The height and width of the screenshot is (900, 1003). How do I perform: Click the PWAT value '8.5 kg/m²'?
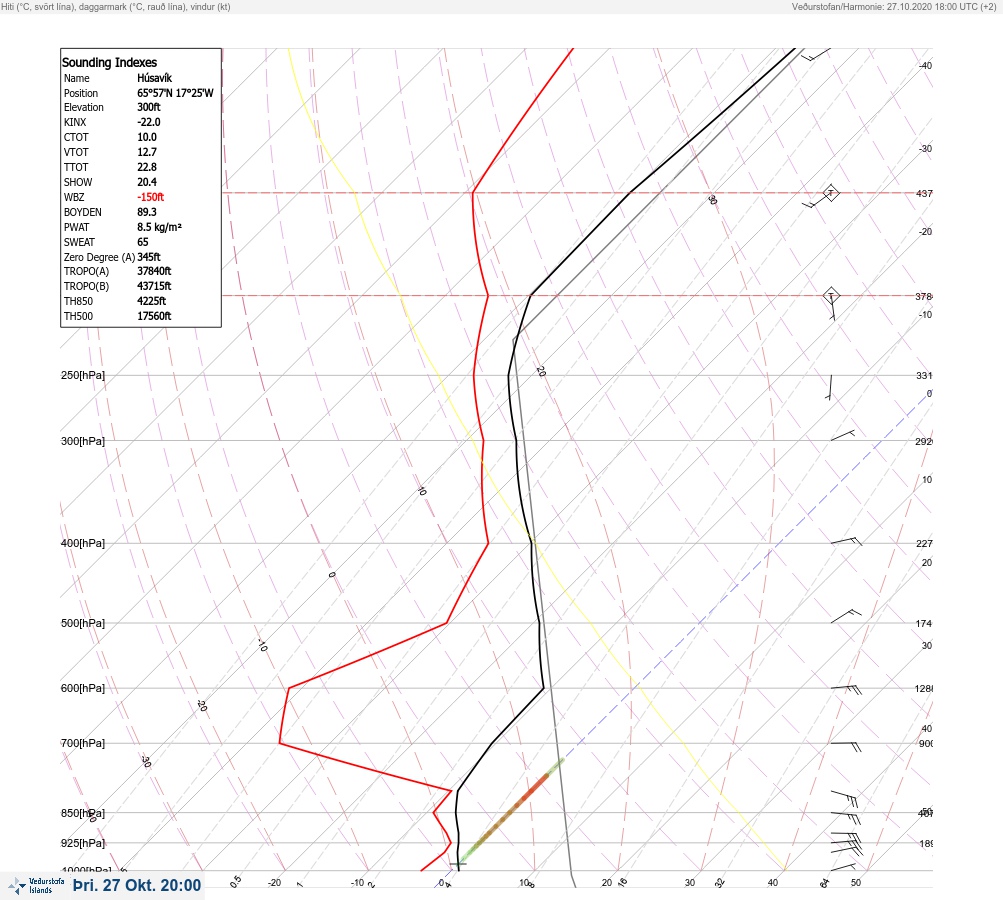tap(159, 227)
